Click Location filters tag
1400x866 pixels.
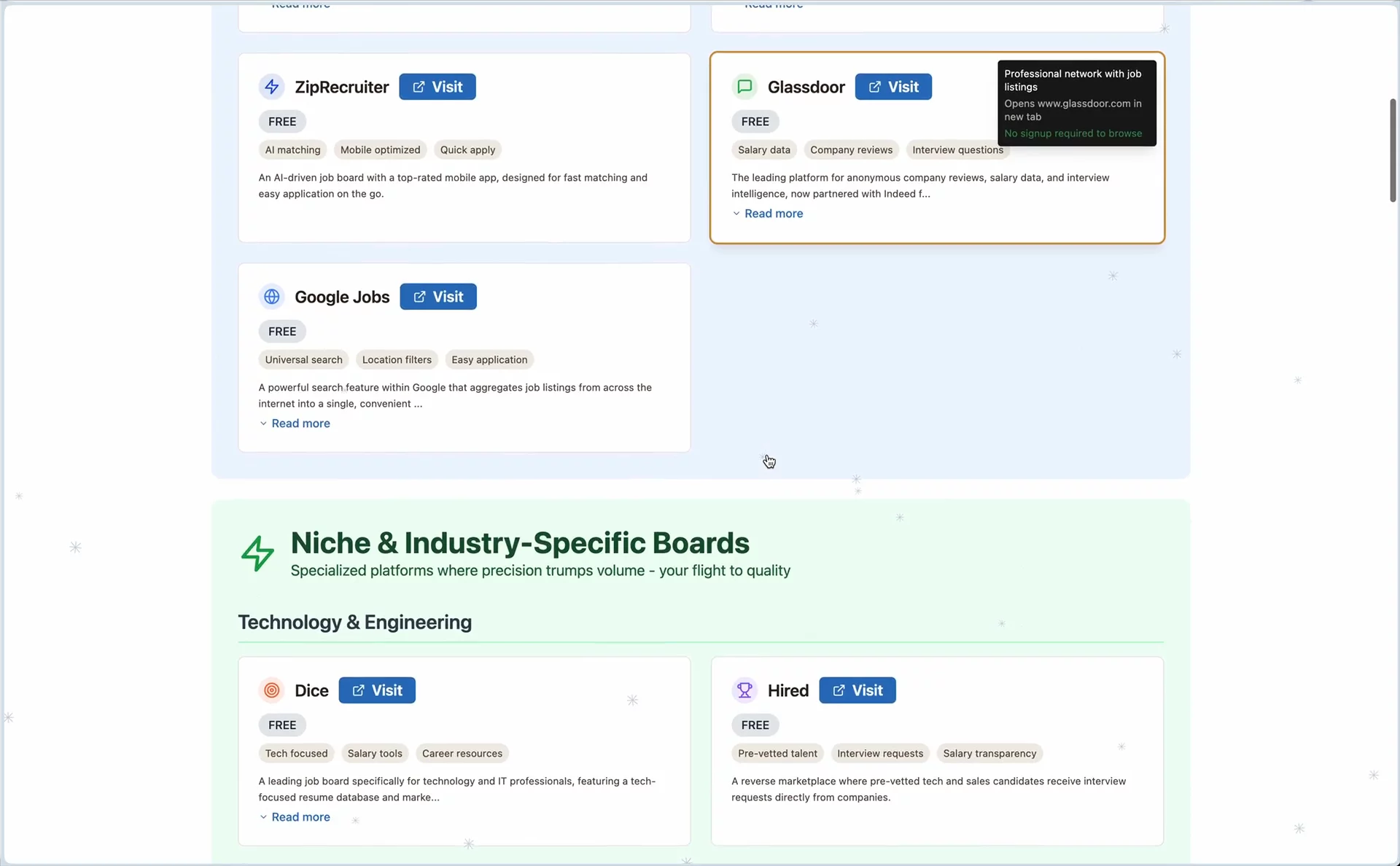click(397, 360)
